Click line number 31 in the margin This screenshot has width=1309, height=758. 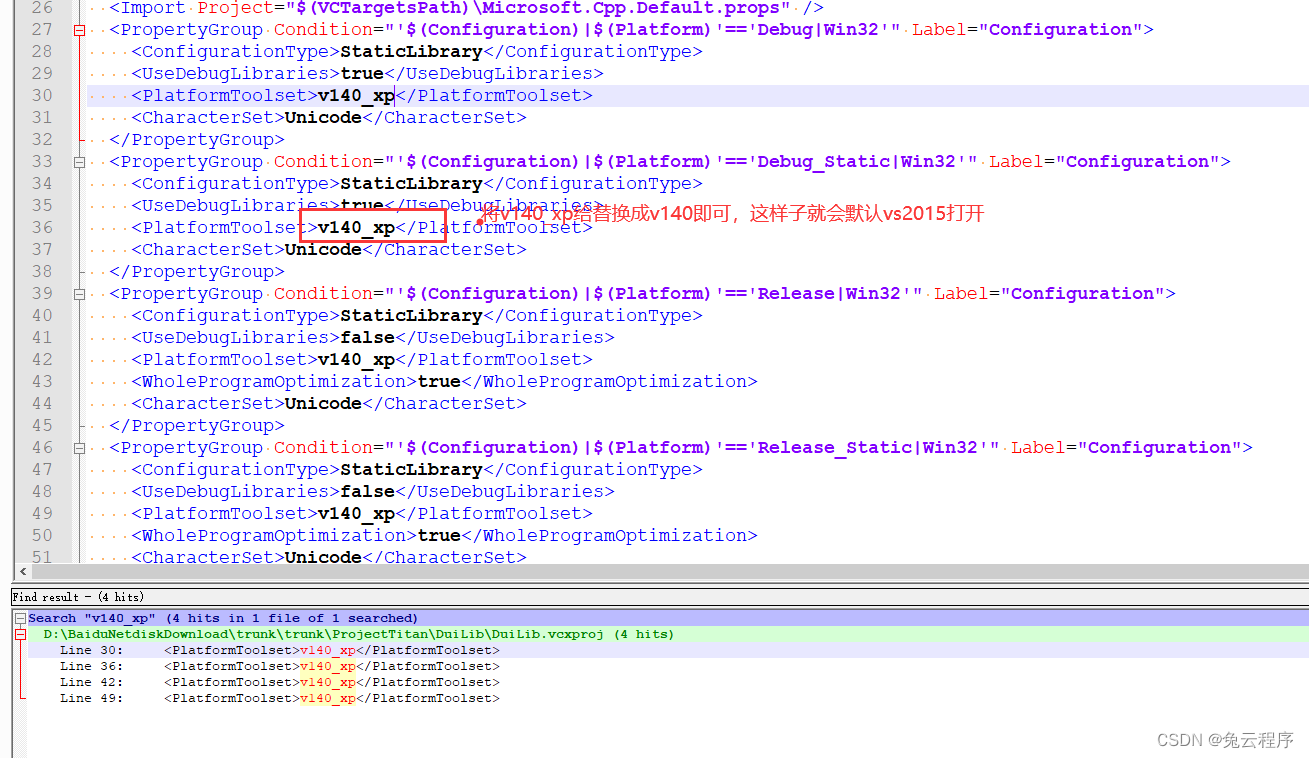(41, 118)
